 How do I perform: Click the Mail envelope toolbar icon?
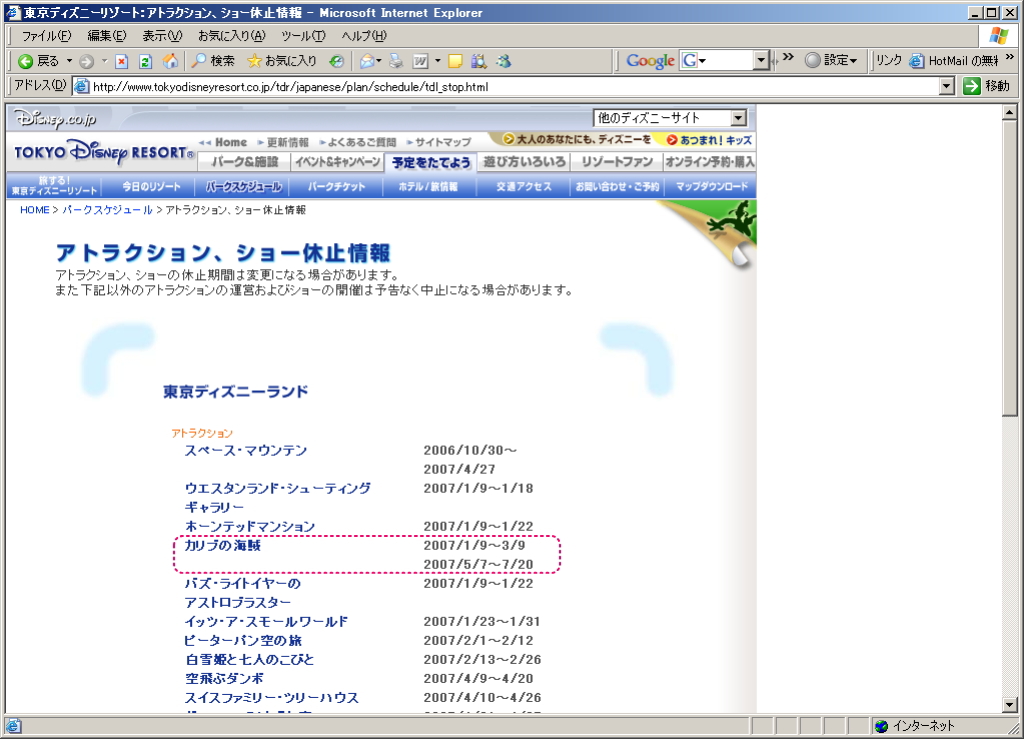click(x=367, y=61)
